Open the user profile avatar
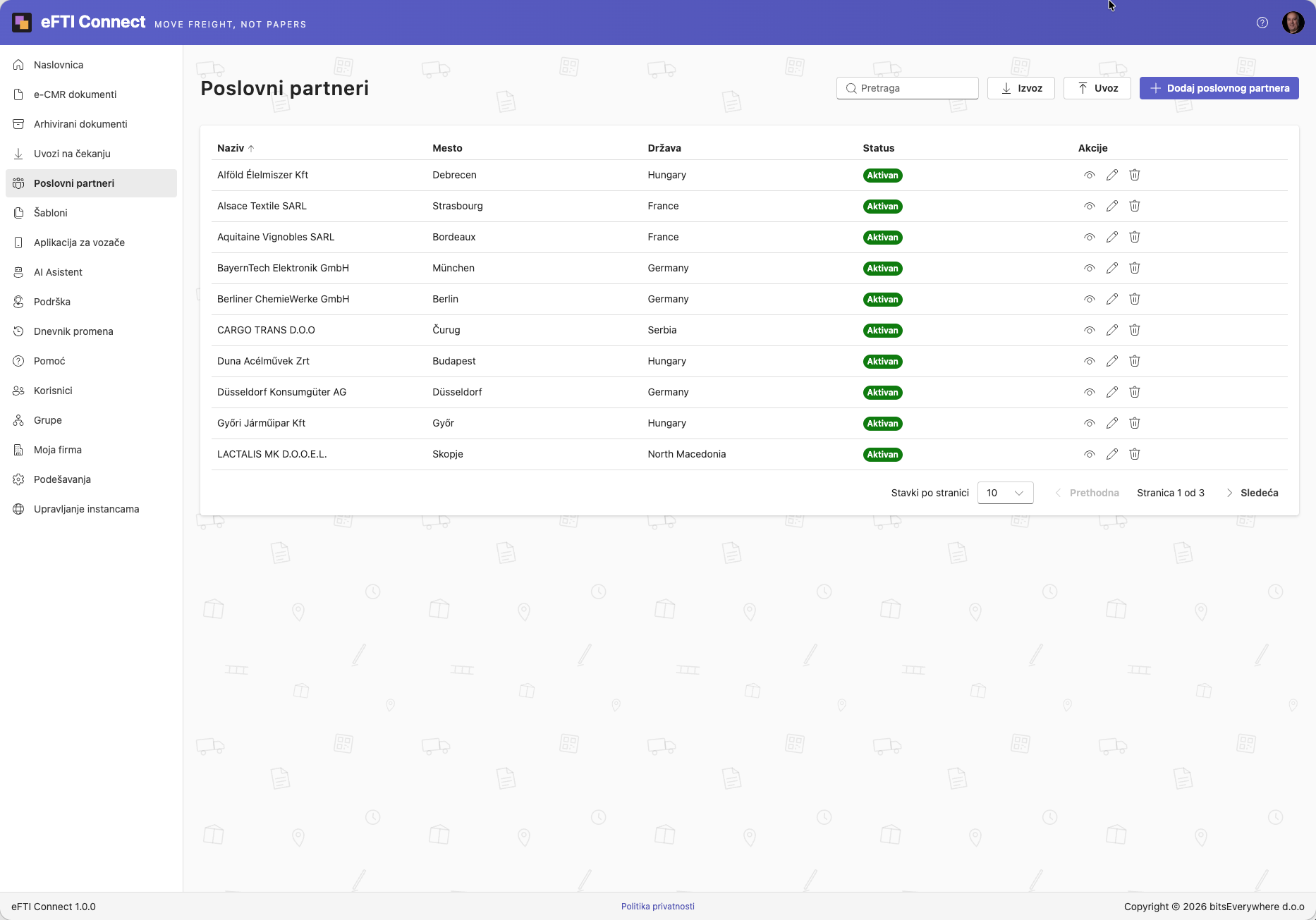Screen dimensions: 1316x920 [x=1293, y=23]
